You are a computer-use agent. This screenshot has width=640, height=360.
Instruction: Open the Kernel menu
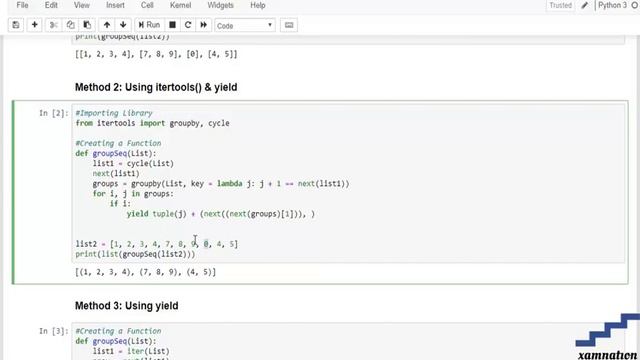pos(180,5)
